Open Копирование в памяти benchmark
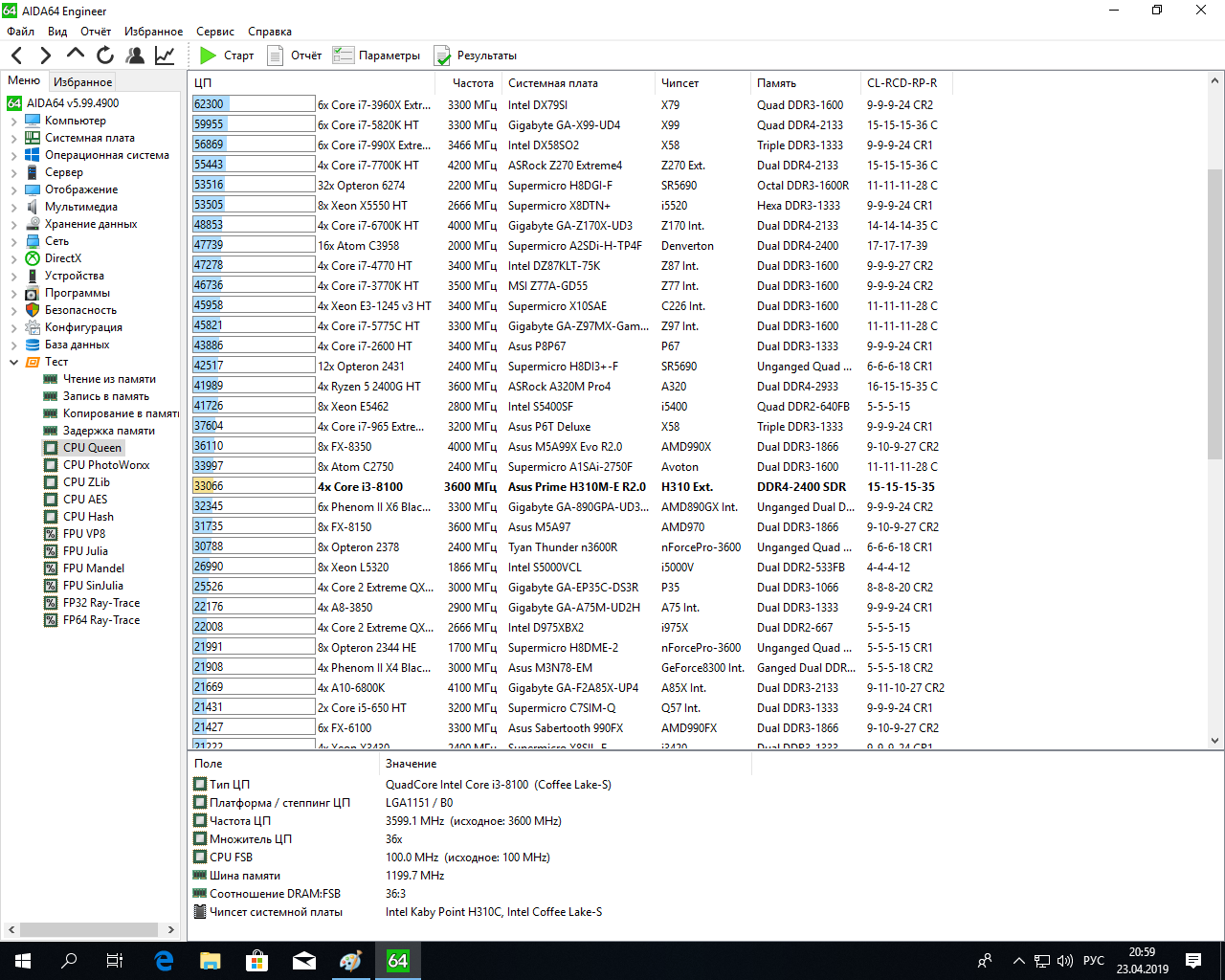This screenshot has width=1225, height=980. (121, 413)
